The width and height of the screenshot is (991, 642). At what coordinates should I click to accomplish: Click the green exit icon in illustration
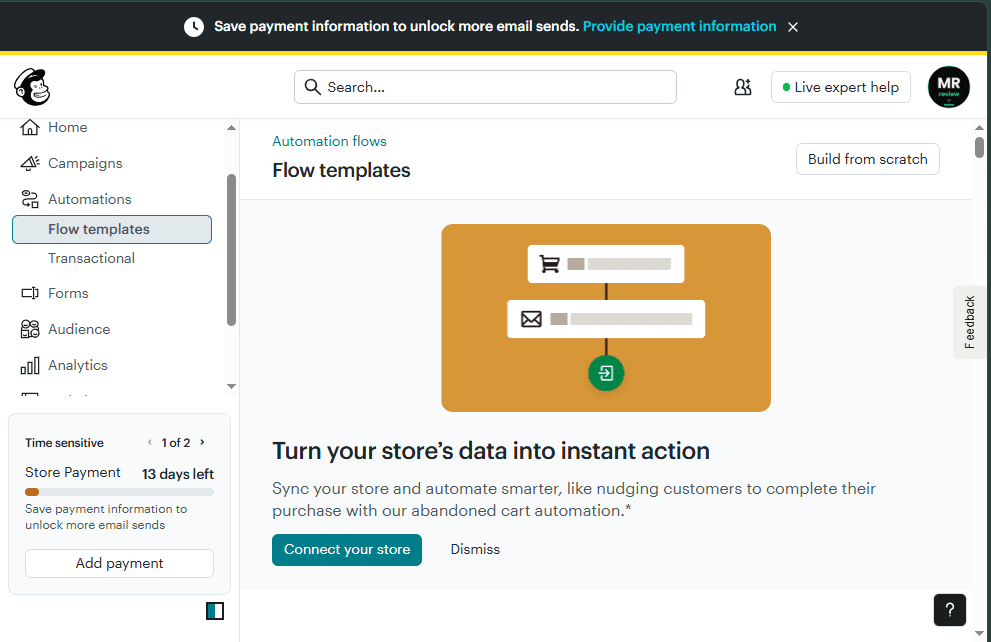[x=606, y=373]
